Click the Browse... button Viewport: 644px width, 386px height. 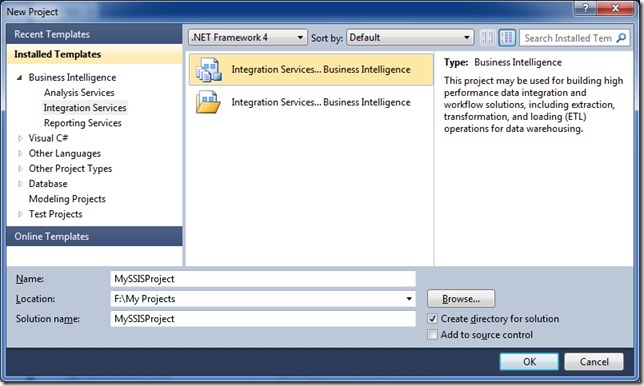click(461, 299)
